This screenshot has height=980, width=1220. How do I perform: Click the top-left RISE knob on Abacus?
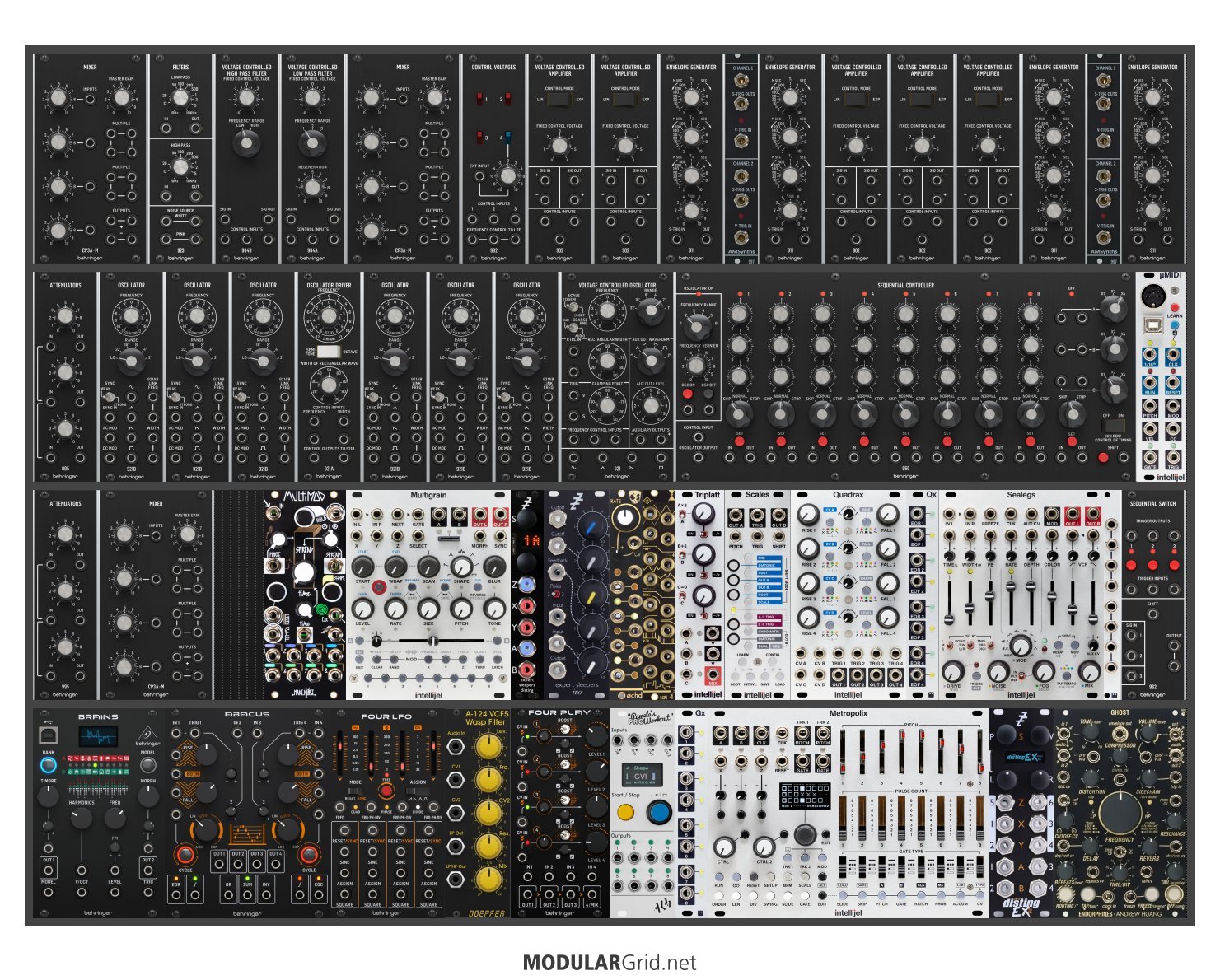tap(207, 755)
